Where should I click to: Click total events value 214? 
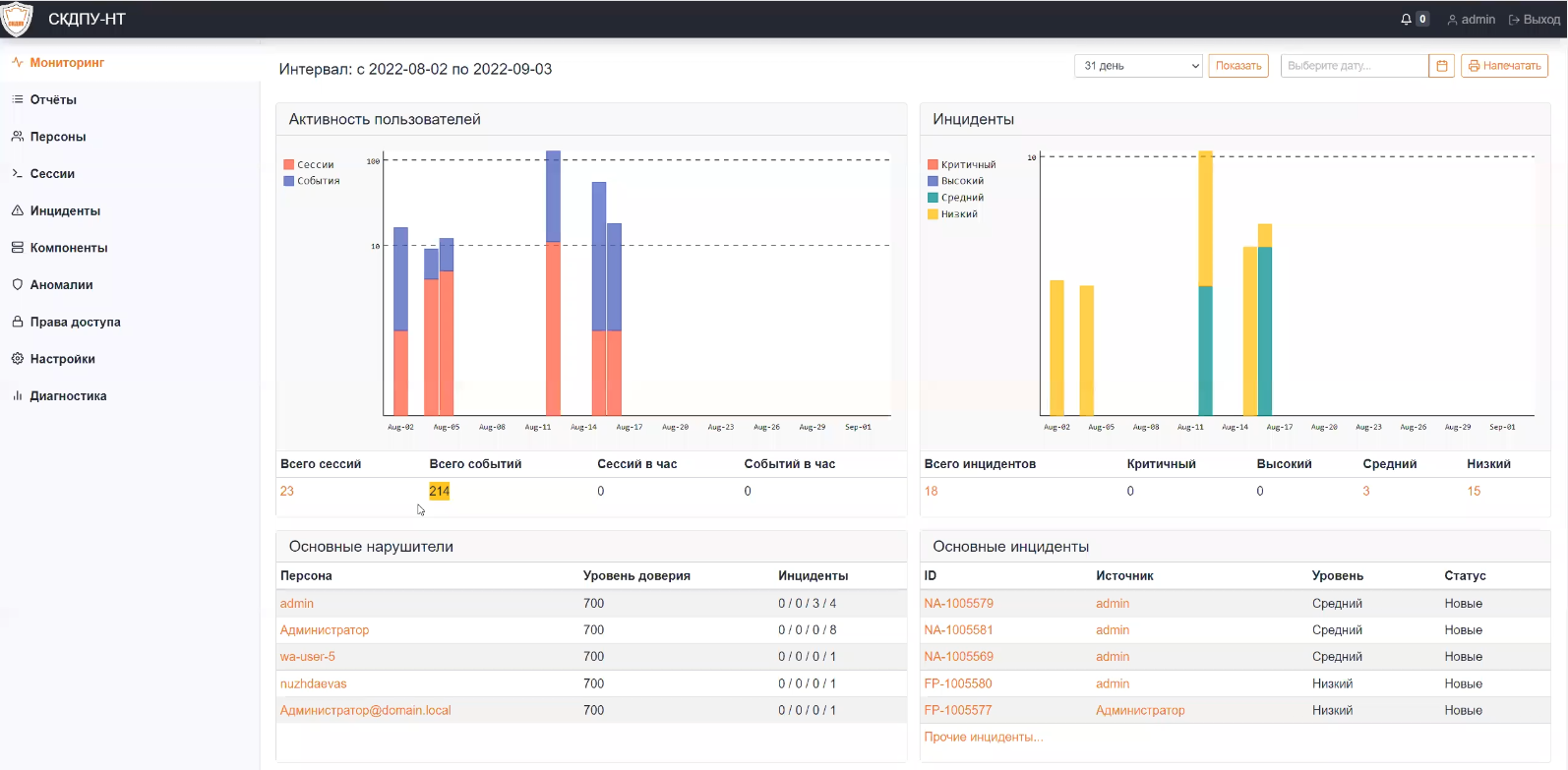click(440, 491)
